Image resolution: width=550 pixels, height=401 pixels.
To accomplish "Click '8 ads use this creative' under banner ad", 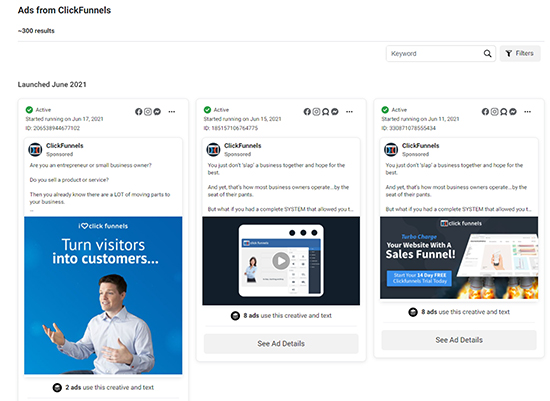I will click(x=465, y=312).
